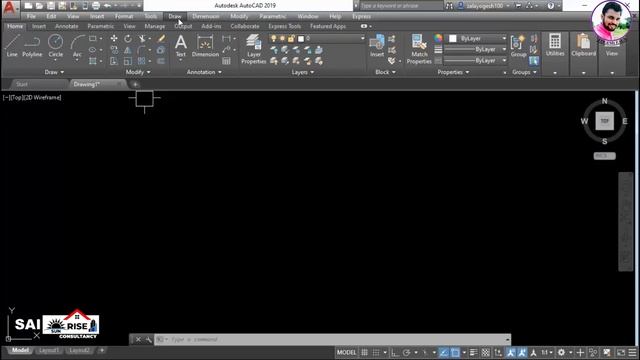Expand the Draw panel
This screenshot has width=640, height=360.
point(54,72)
